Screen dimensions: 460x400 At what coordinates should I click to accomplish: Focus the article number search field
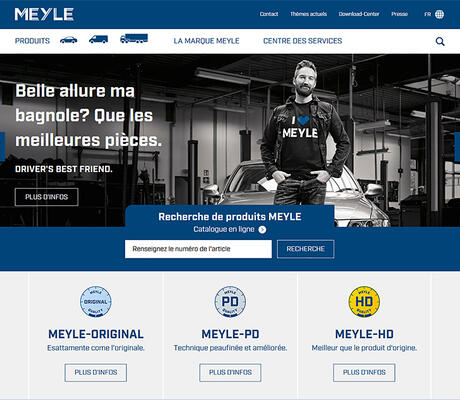point(198,249)
